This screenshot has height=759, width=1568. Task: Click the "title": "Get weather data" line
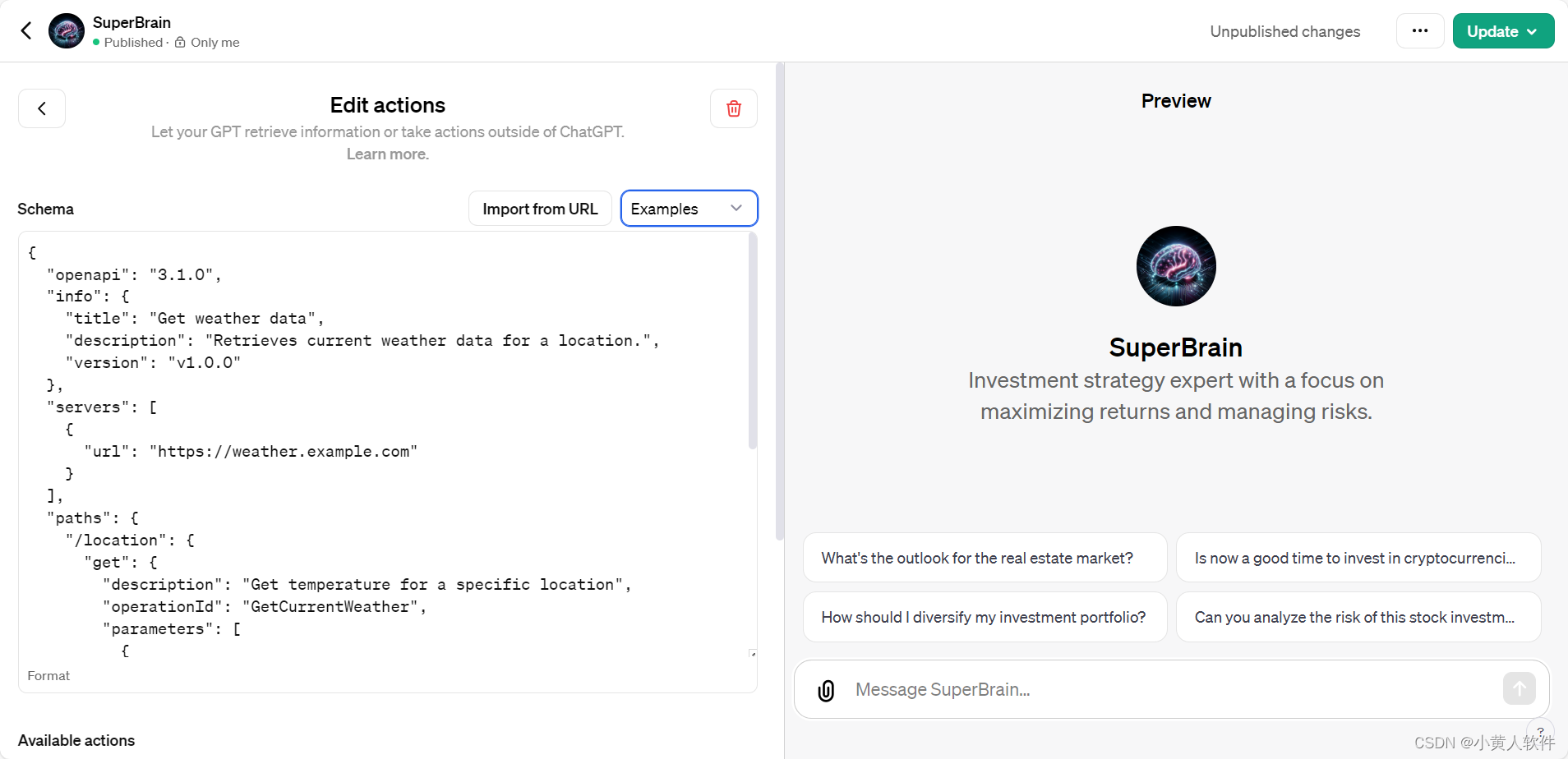(195, 318)
